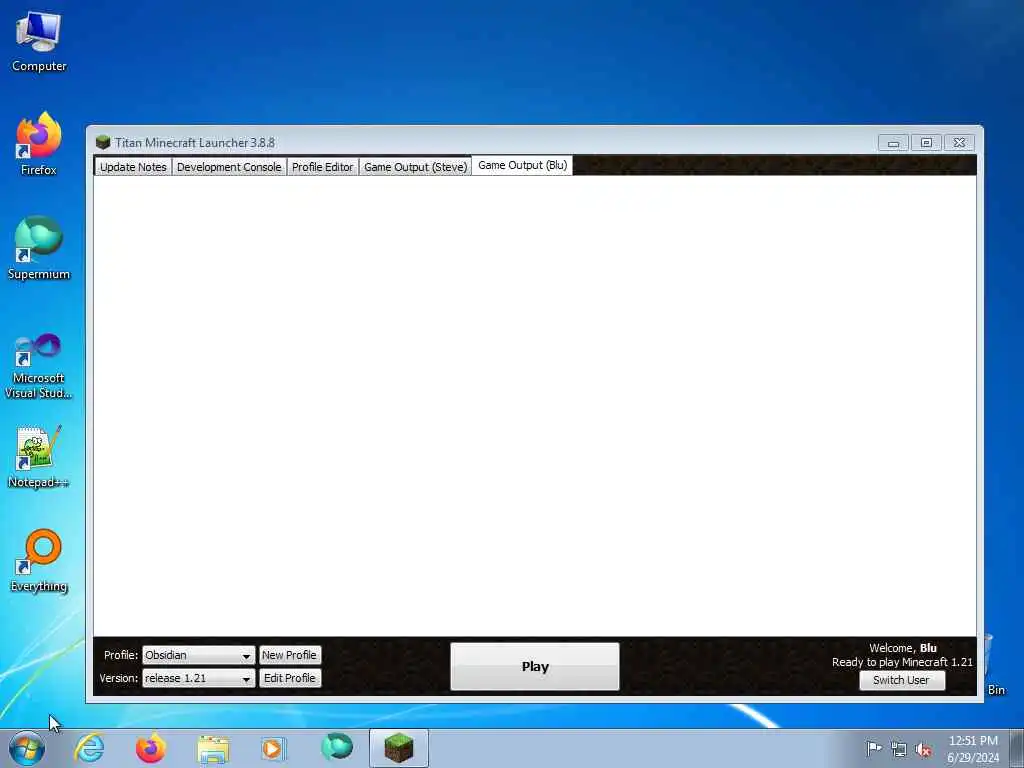Launch Firefox from the taskbar
Viewport: 1024px width, 768px height.
pos(151,748)
